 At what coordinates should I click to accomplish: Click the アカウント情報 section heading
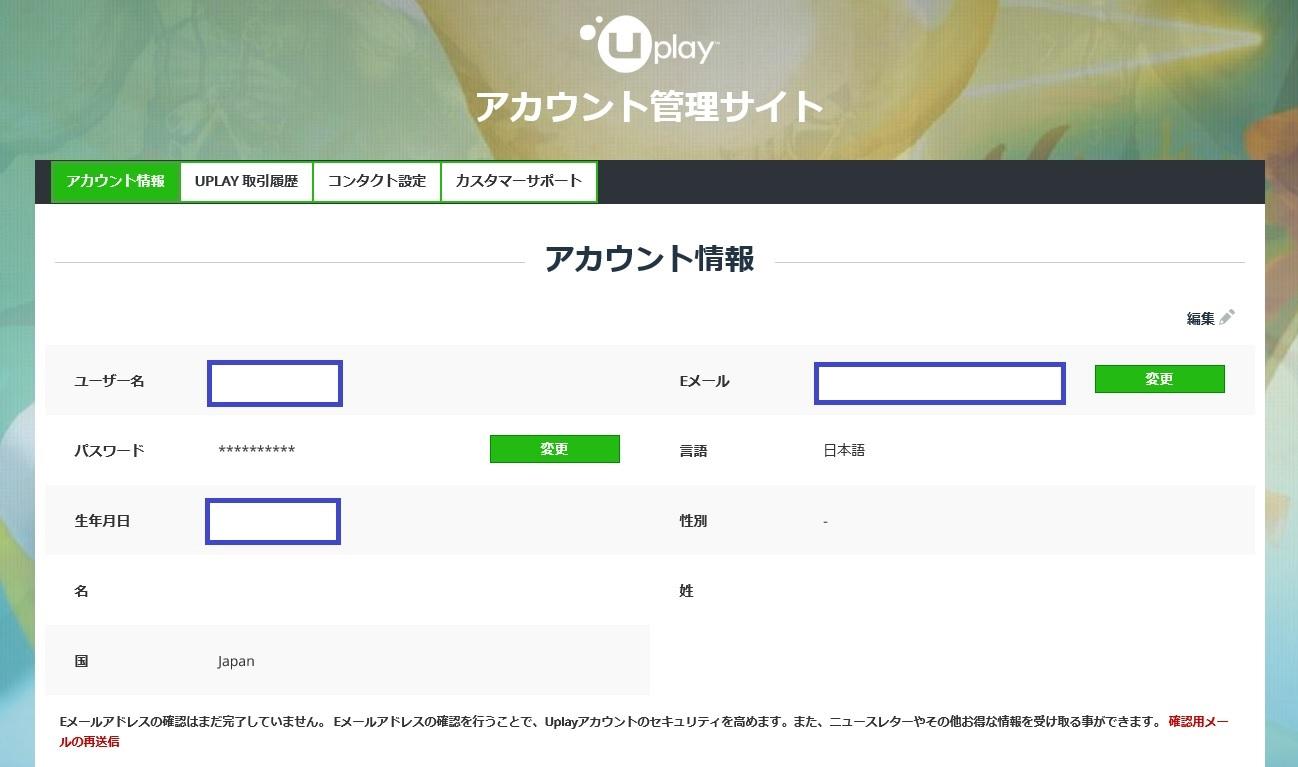[x=649, y=259]
